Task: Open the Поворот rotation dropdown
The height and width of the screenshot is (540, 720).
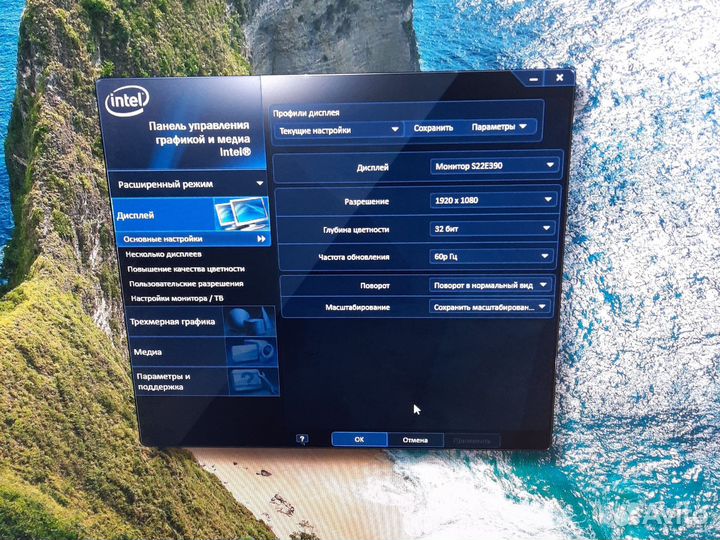Action: 490,285
